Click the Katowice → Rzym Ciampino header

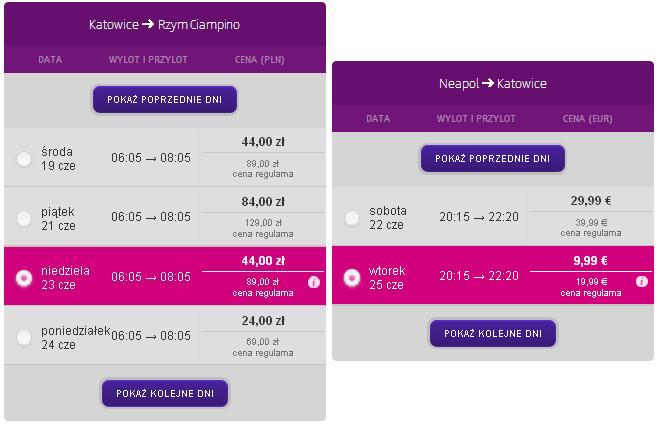click(x=164, y=24)
